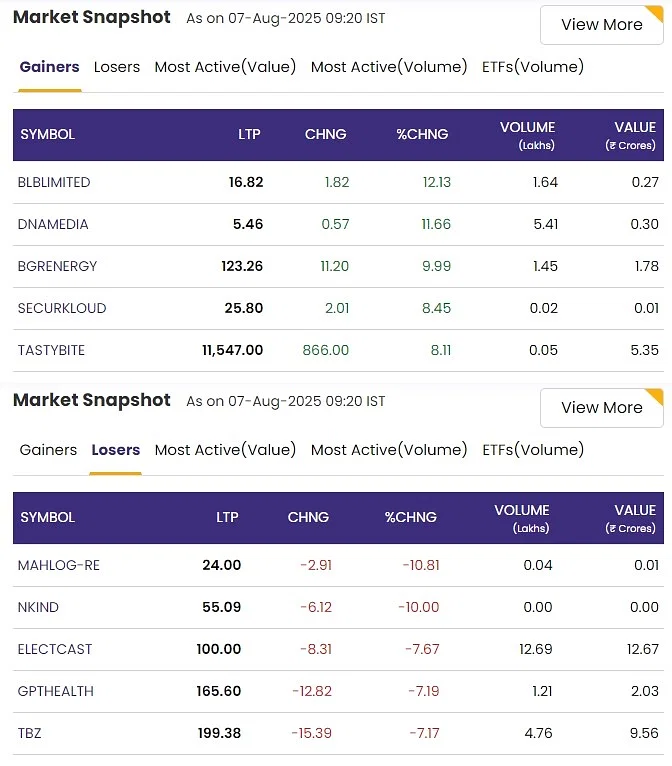Switch to Gainers tab in bottom panel

[x=48, y=450]
